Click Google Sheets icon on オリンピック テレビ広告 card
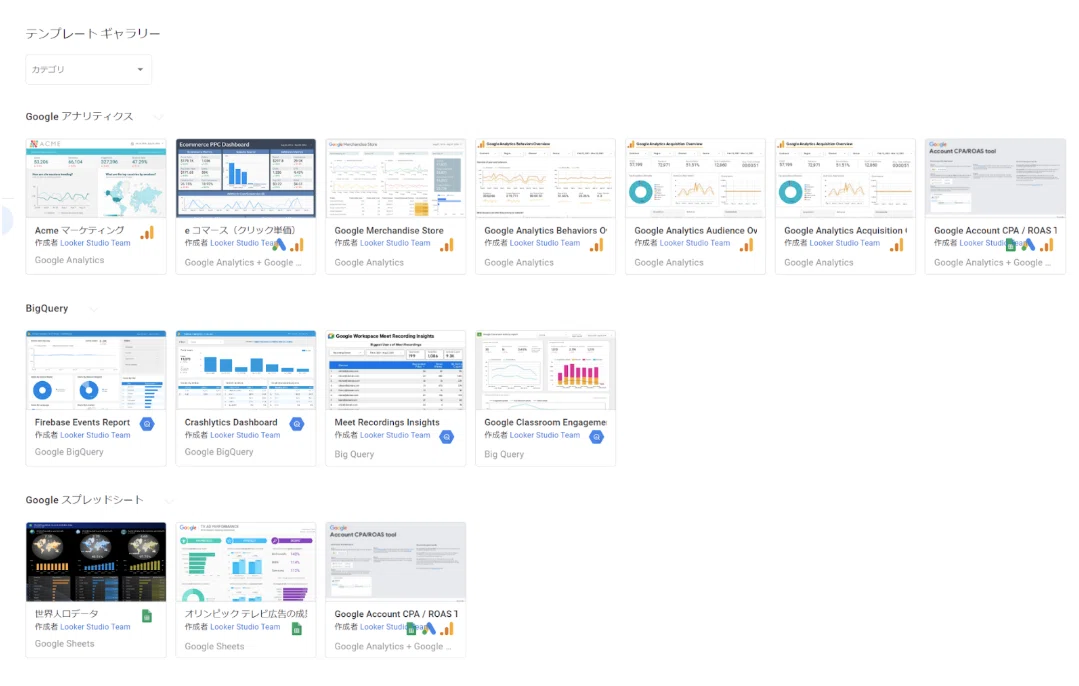The width and height of the screenshot is (1079, 686). coord(297,629)
